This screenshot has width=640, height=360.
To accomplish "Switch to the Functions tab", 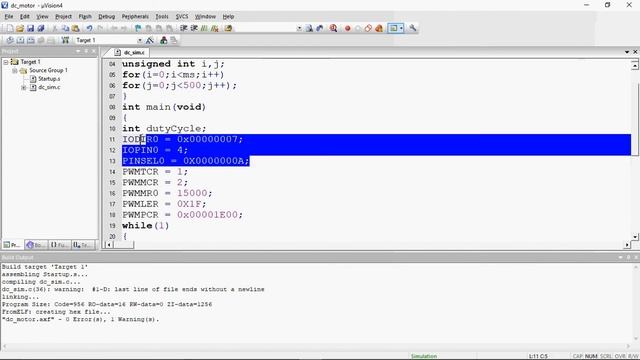I will pyautogui.click(x=60, y=245).
